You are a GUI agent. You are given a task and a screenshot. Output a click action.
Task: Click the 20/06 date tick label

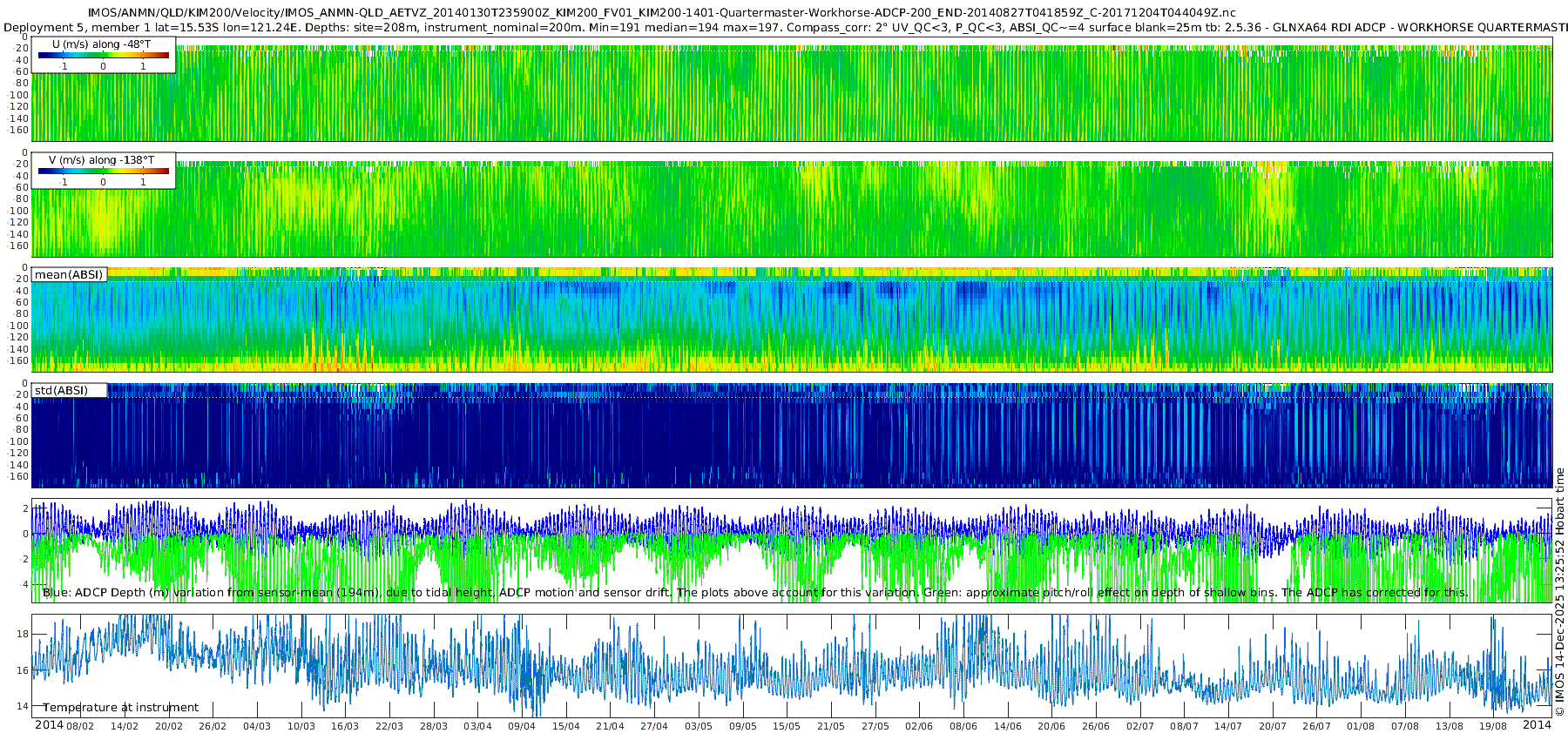1051,726
